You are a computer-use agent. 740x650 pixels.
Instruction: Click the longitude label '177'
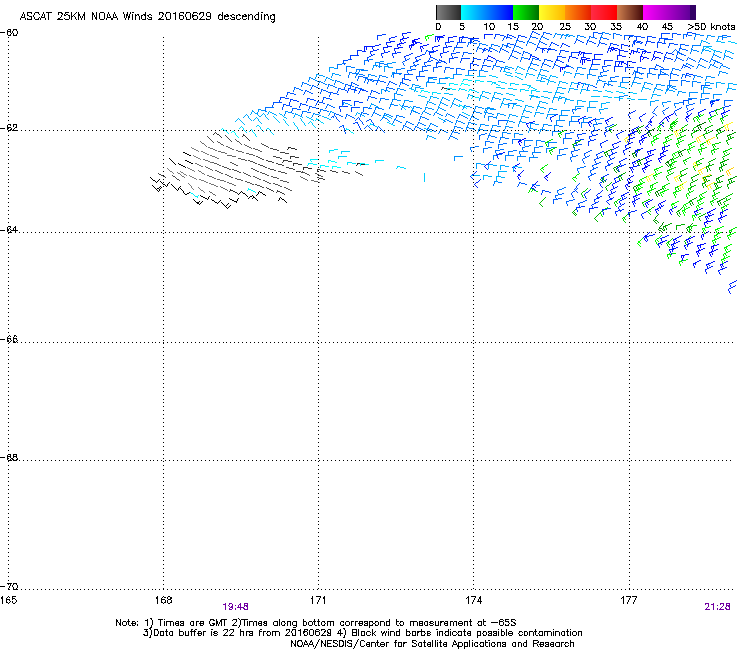pyautogui.click(x=629, y=600)
